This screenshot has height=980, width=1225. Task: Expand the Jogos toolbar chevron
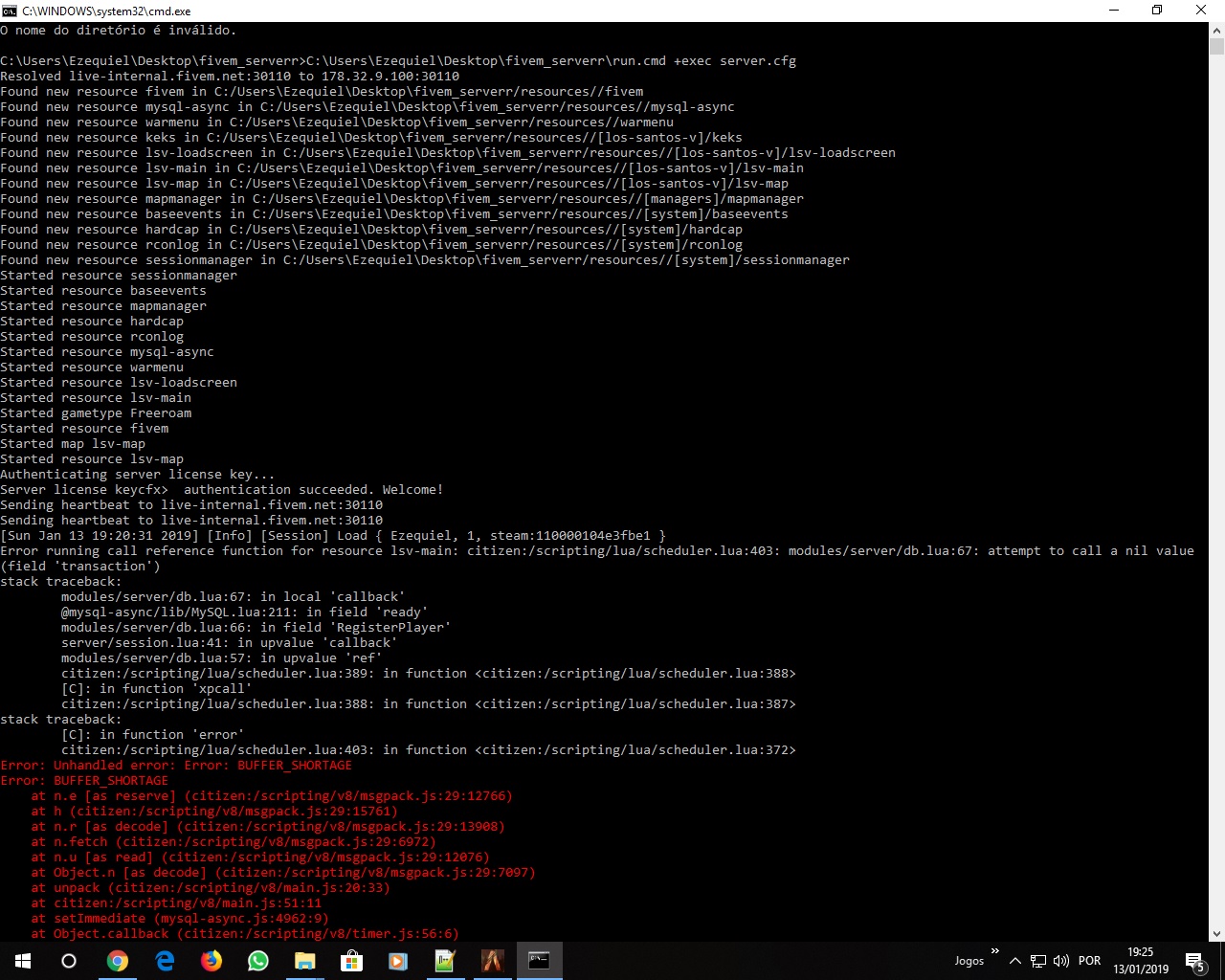tap(995, 950)
